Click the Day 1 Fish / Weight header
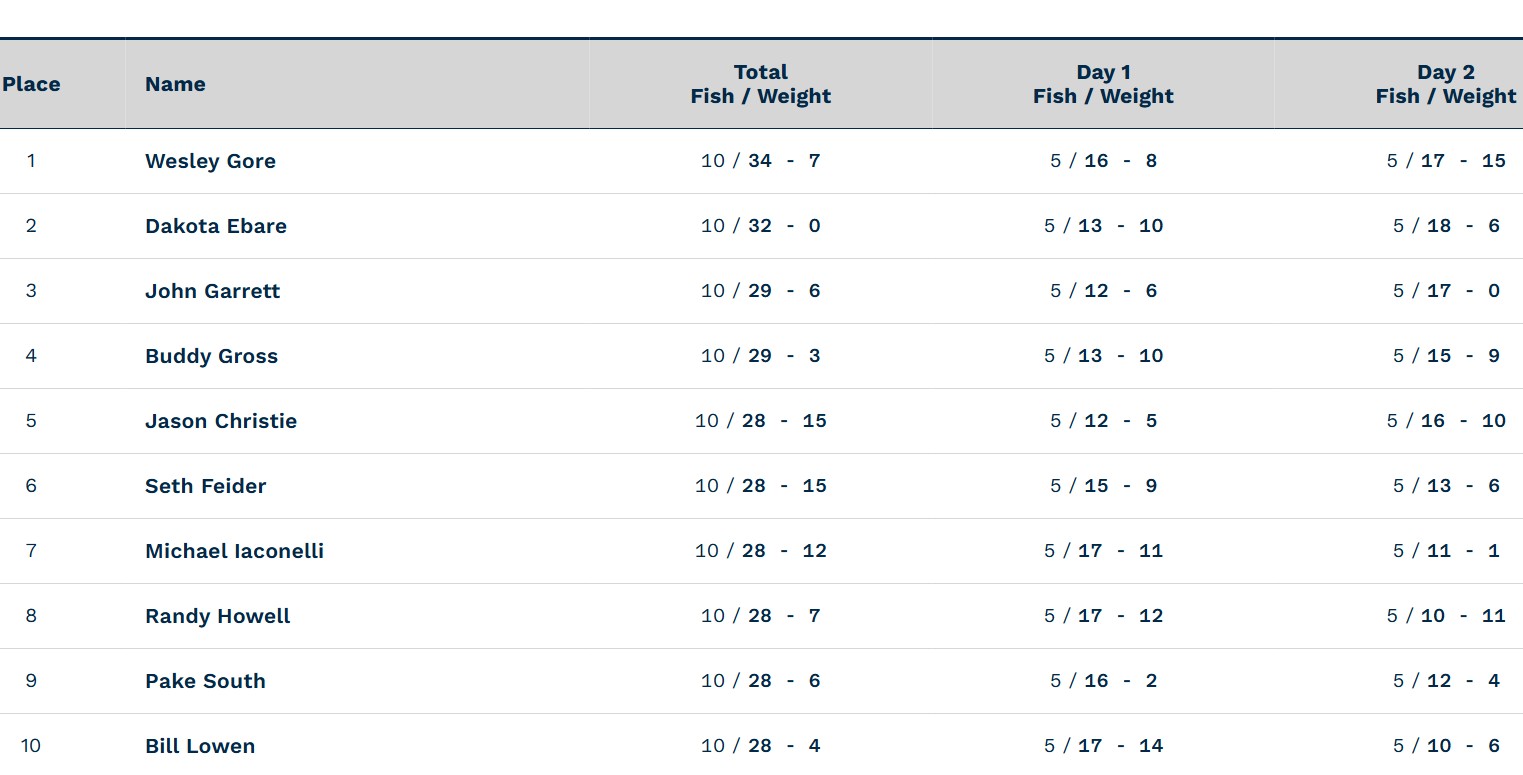 pyautogui.click(x=1103, y=84)
